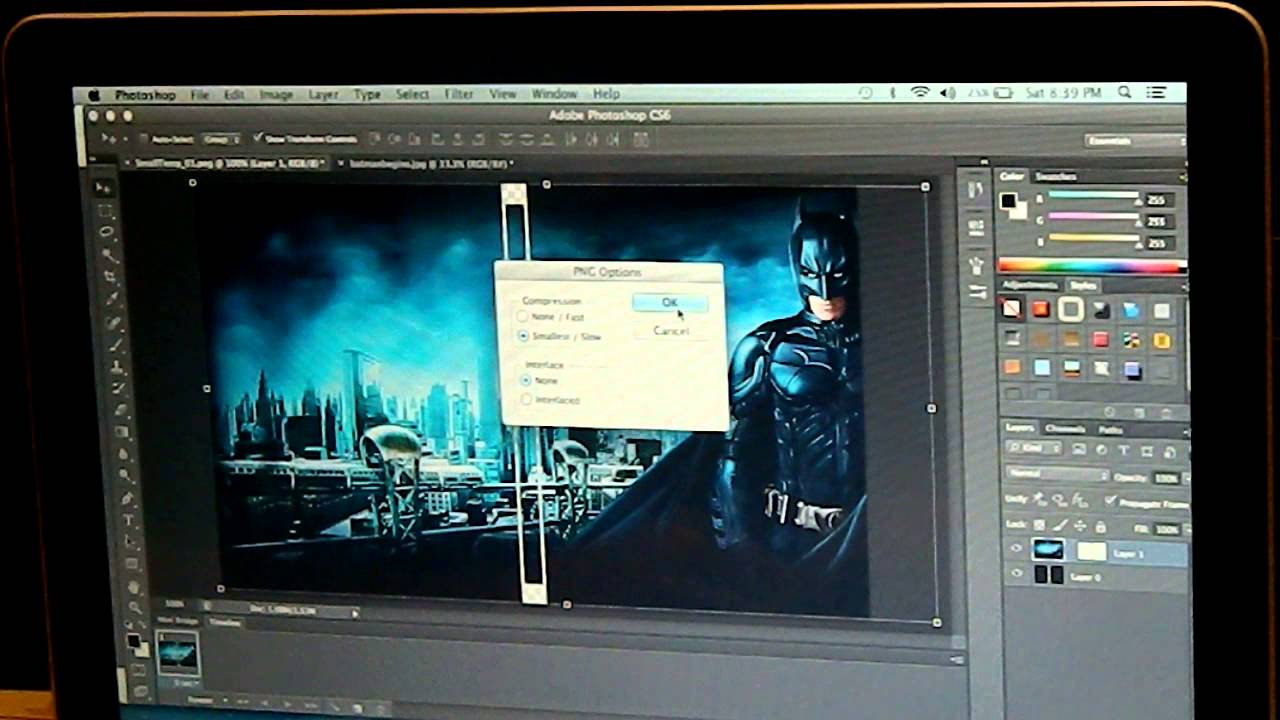This screenshot has height=720, width=1280.
Task: Switch to the Adjustments tab
Action: (x=1031, y=285)
